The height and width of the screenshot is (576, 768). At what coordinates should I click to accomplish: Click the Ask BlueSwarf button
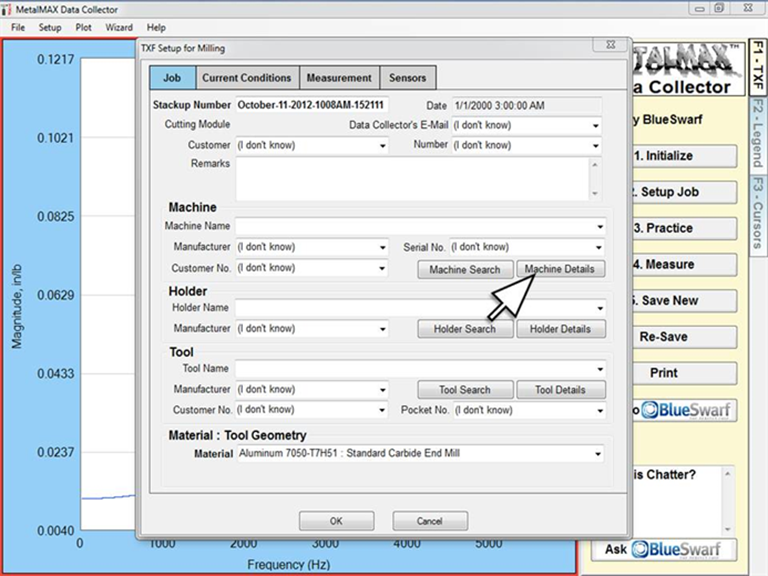click(664, 550)
